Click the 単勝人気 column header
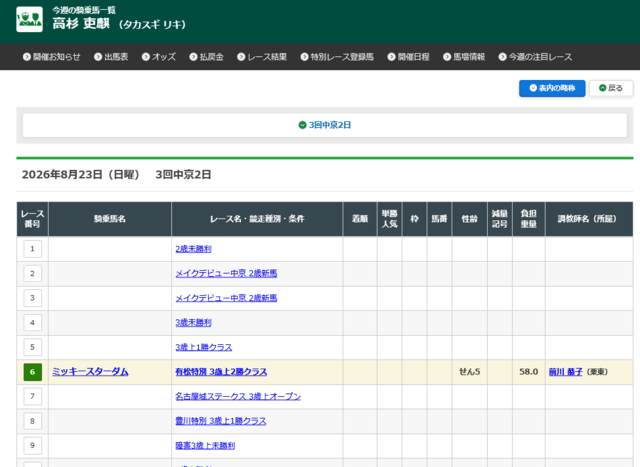640x467 pixels. (389, 219)
